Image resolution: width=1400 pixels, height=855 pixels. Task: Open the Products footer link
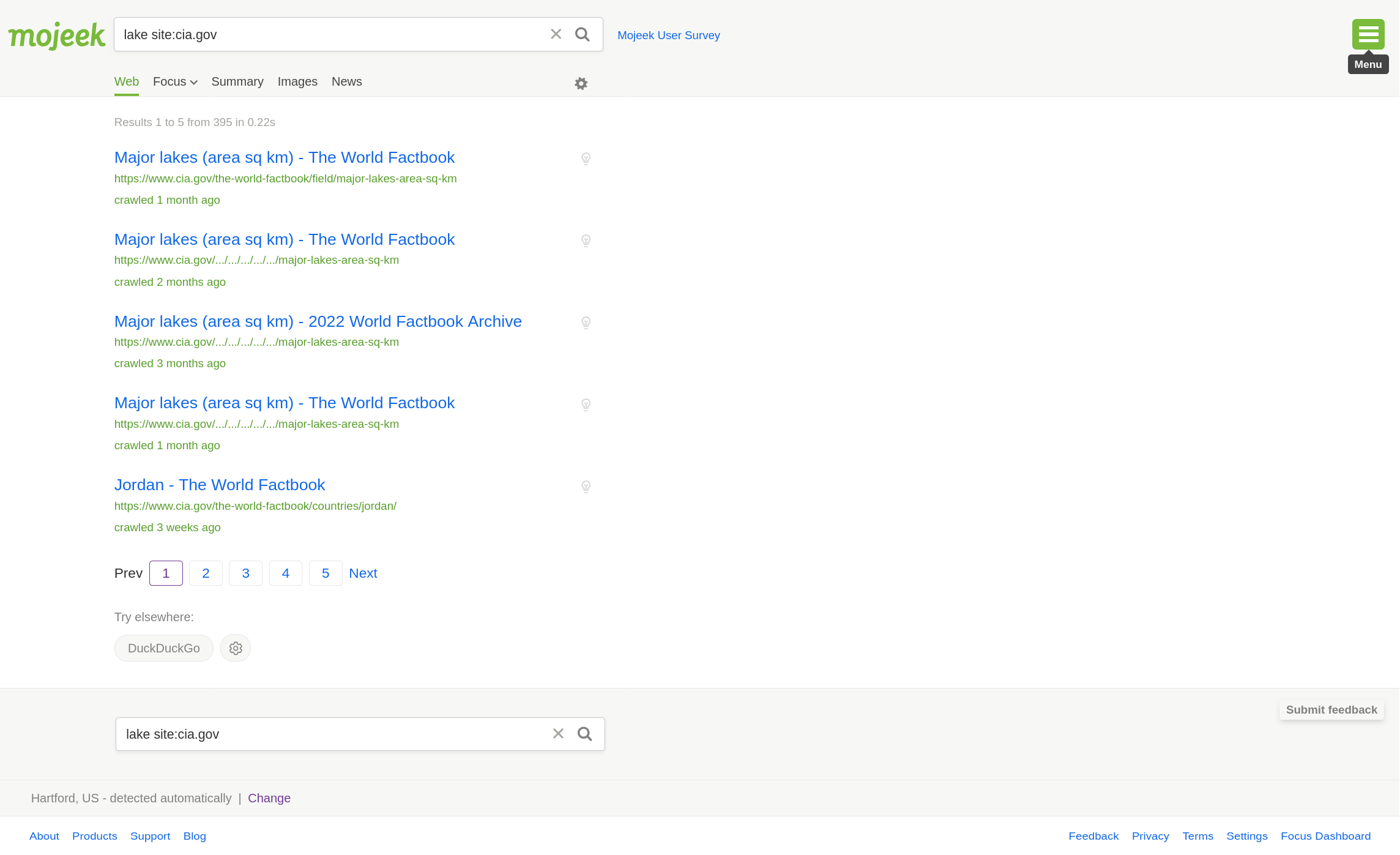tap(95, 836)
